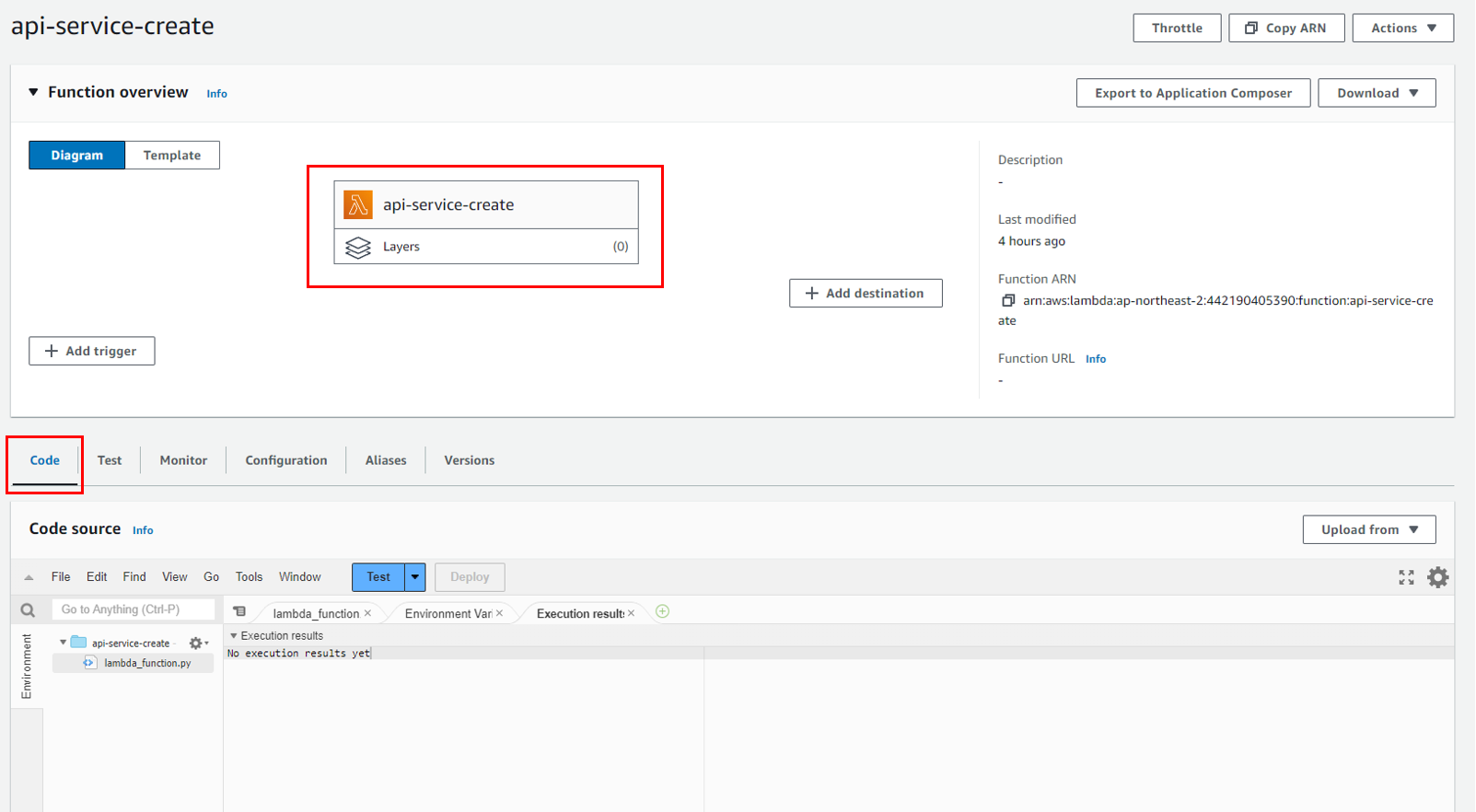Collapse the Function overview section
The width and height of the screenshot is (1476, 812).
coord(33,92)
